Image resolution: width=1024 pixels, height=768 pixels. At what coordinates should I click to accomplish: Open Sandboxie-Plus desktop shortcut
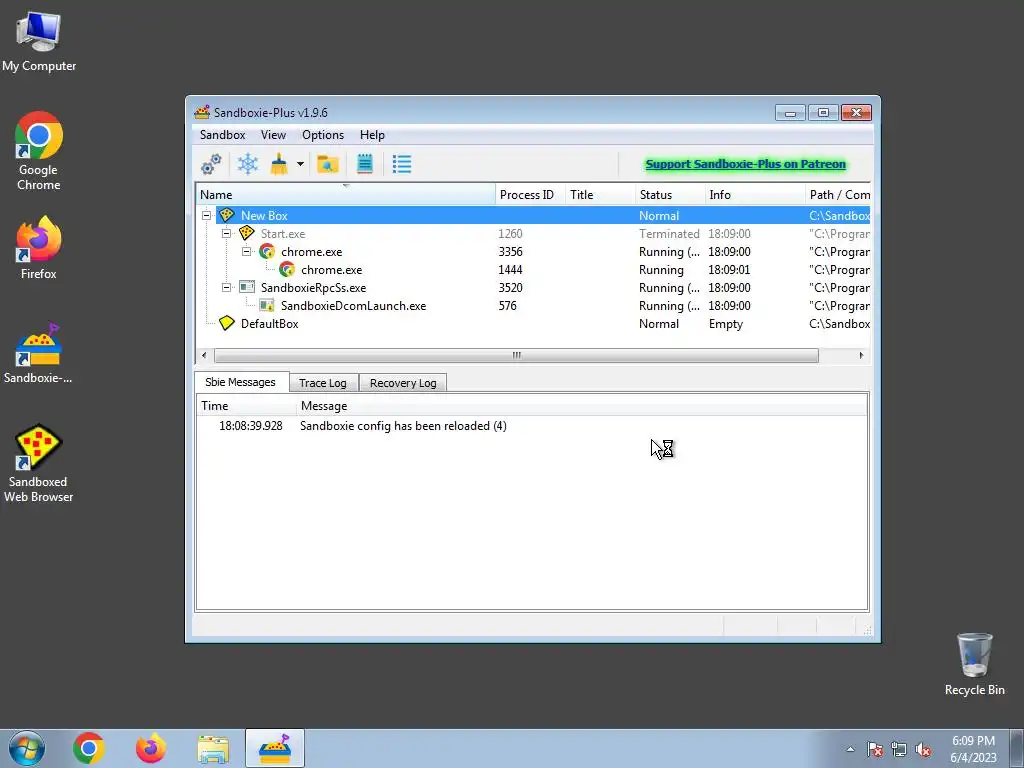(38, 353)
